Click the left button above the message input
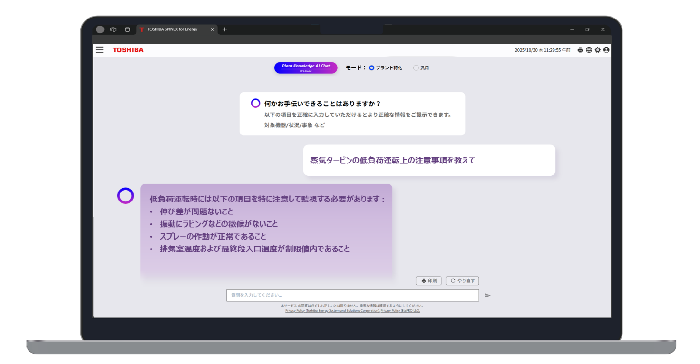The width and height of the screenshot is (700, 364). (429, 281)
